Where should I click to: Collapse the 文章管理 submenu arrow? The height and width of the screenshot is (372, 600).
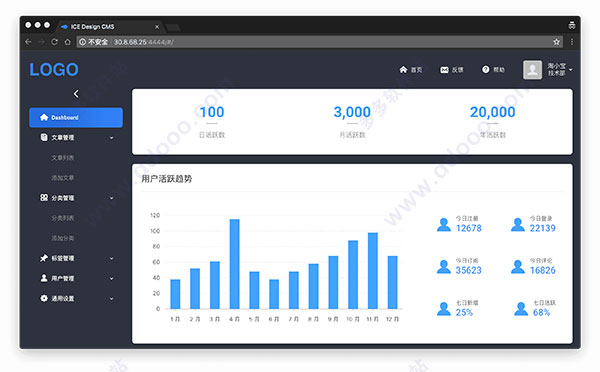click(111, 138)
